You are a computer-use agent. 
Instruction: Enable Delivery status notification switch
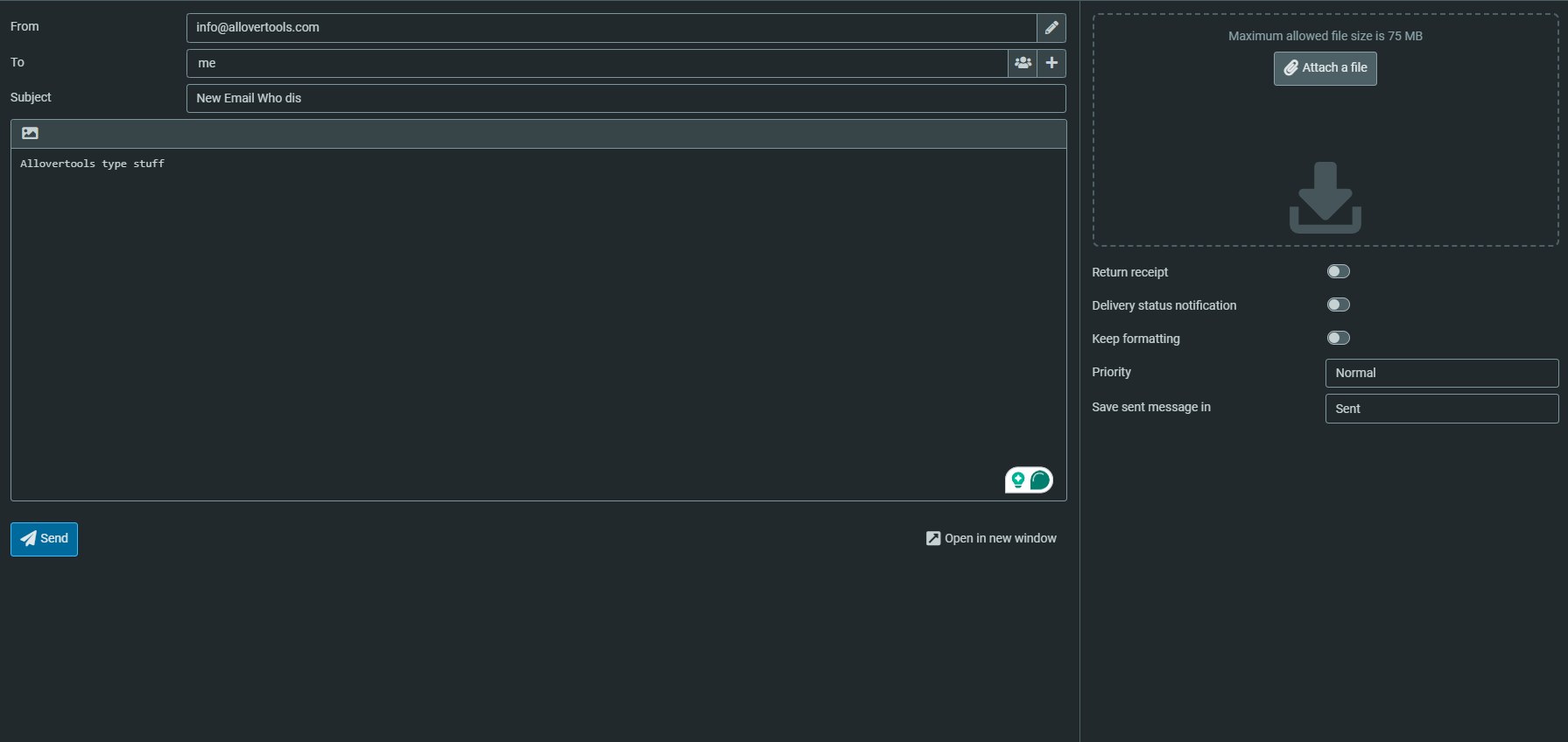pyautogui.click(x=1338, y=304)
